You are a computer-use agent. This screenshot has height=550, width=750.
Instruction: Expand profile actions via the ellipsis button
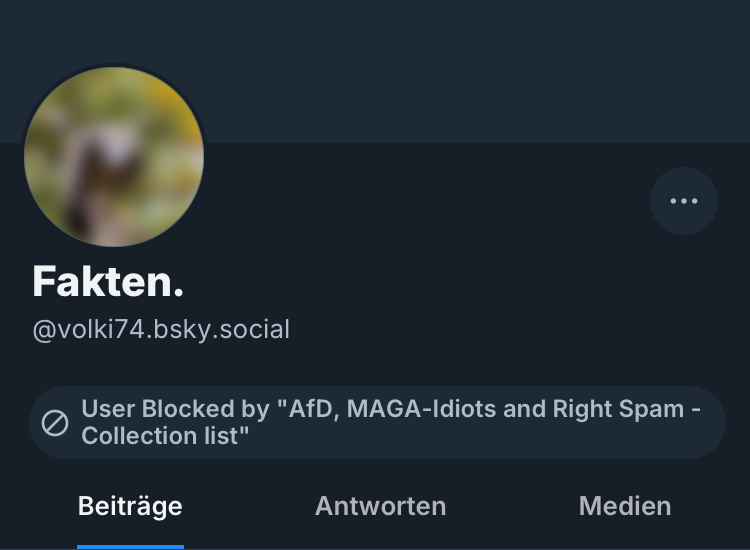coord(684,201)
